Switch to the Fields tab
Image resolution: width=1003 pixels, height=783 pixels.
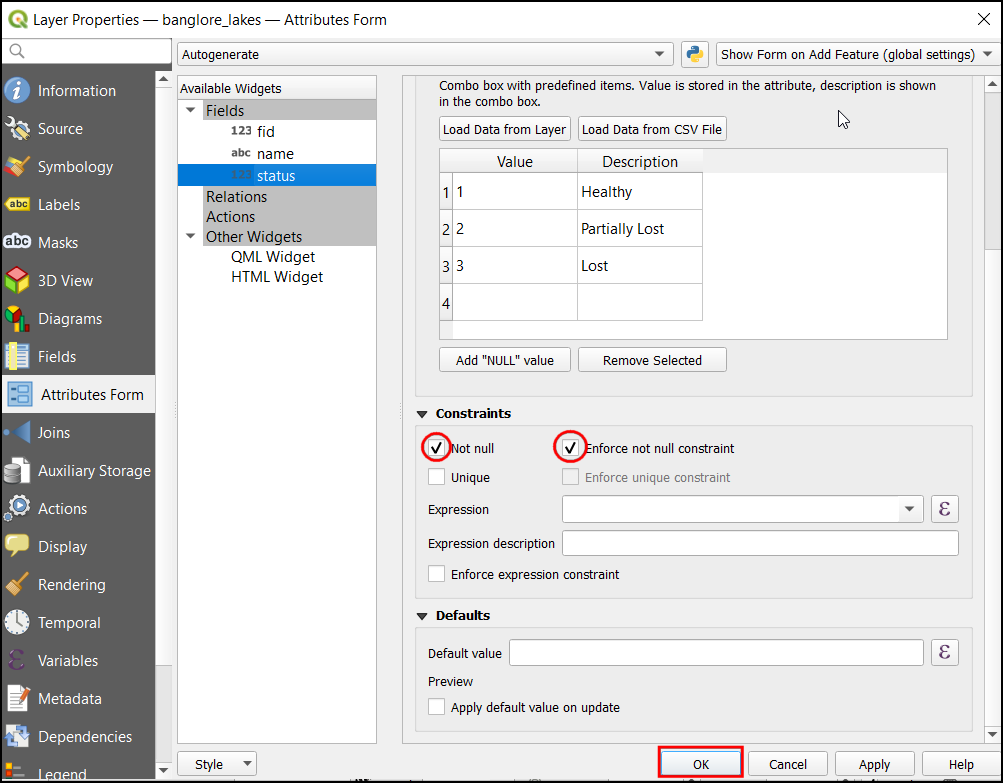78,356
